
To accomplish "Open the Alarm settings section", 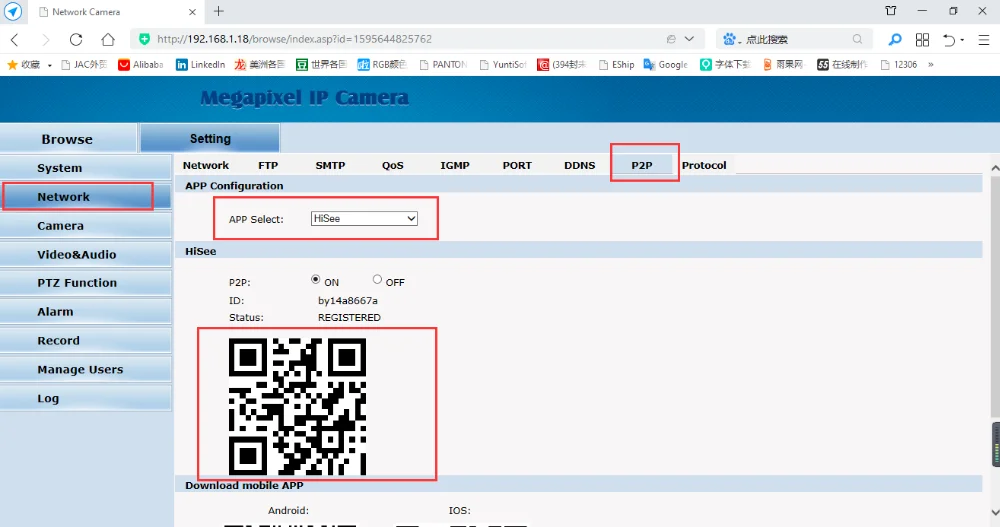I will tap(85, 311).
